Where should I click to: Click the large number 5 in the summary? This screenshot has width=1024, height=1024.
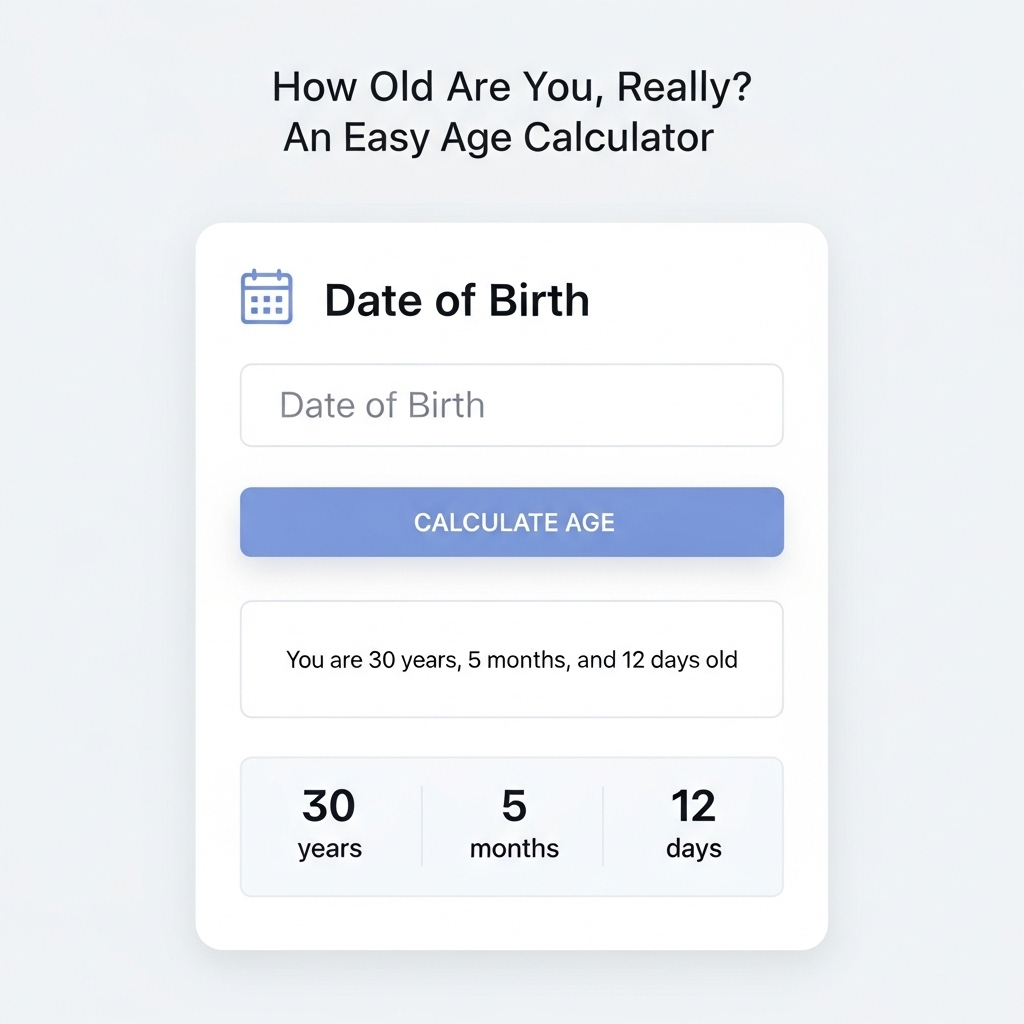click(514, 805)
